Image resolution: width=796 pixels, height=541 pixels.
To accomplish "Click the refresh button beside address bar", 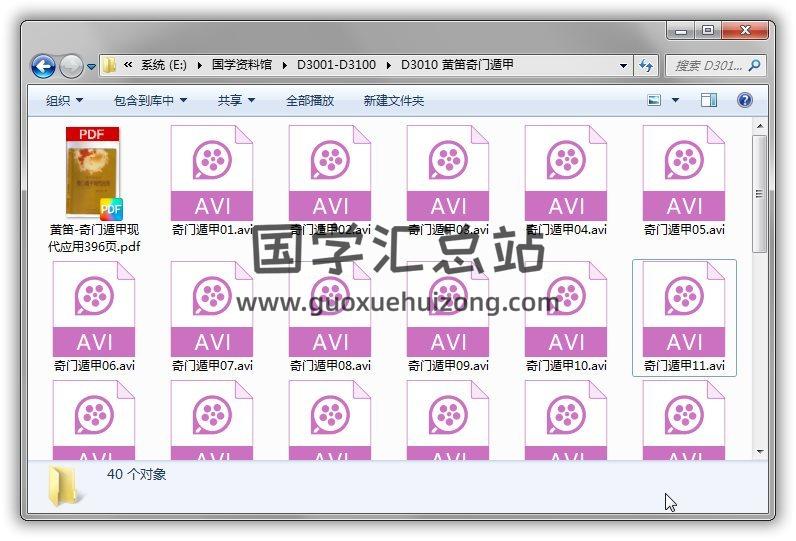I will [x=647, y=66].
